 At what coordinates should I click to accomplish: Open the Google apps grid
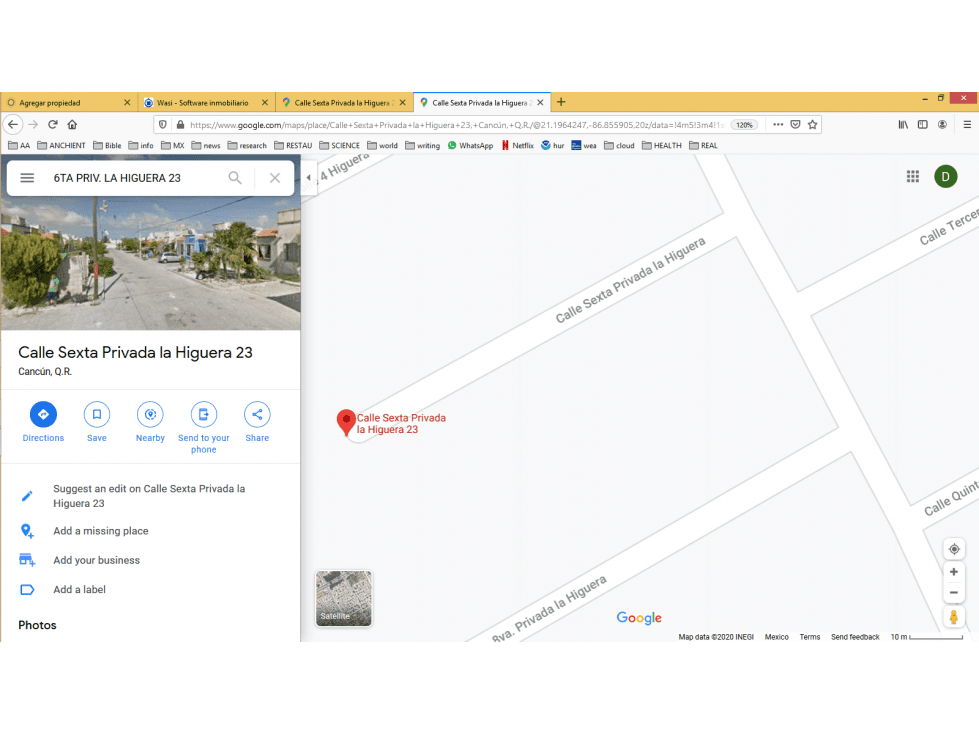(x=913, y=177)
